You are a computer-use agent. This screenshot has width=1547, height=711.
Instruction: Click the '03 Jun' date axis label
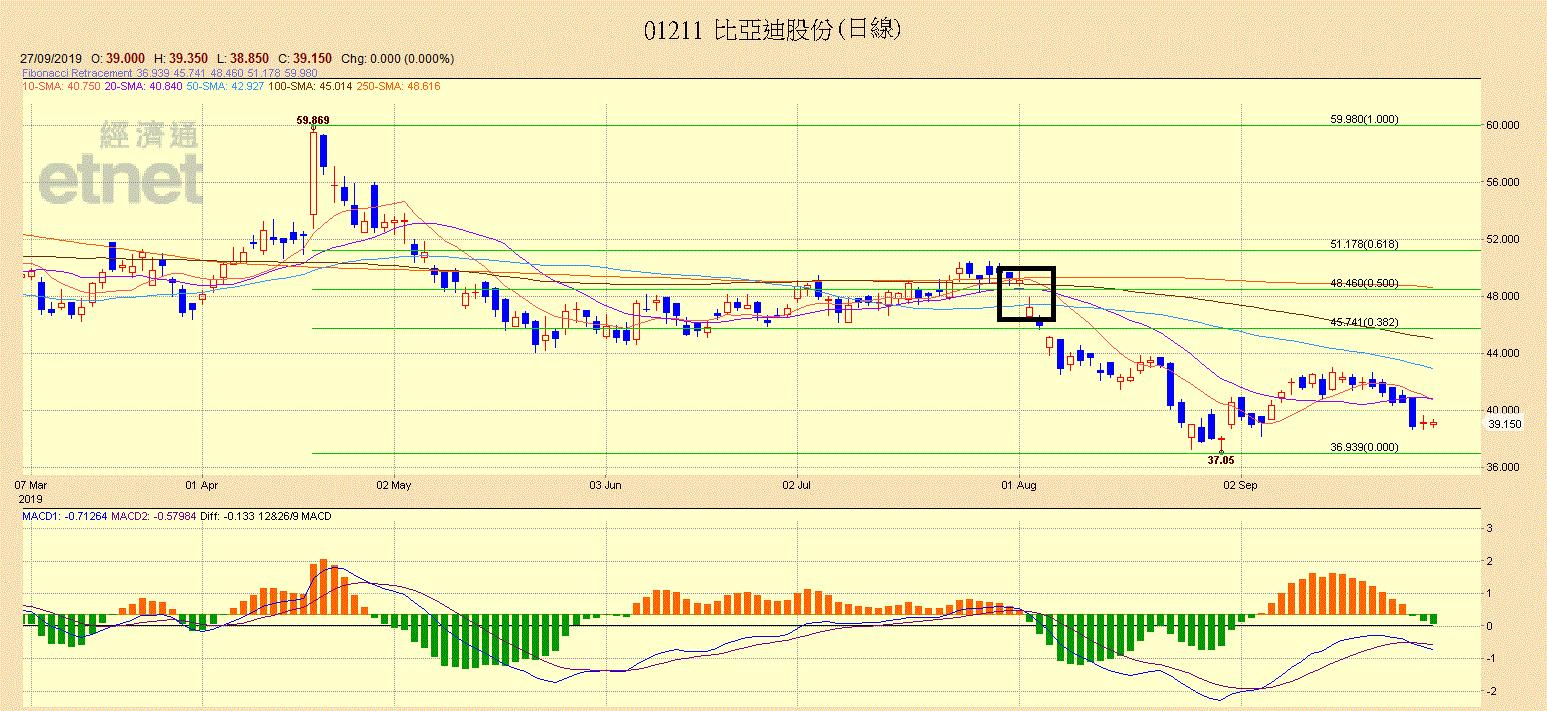coord(605,485)
